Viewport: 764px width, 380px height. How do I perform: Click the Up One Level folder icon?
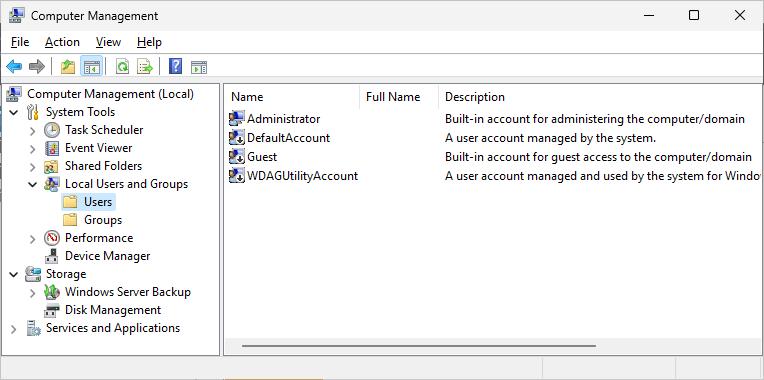[x=68, y=66]
